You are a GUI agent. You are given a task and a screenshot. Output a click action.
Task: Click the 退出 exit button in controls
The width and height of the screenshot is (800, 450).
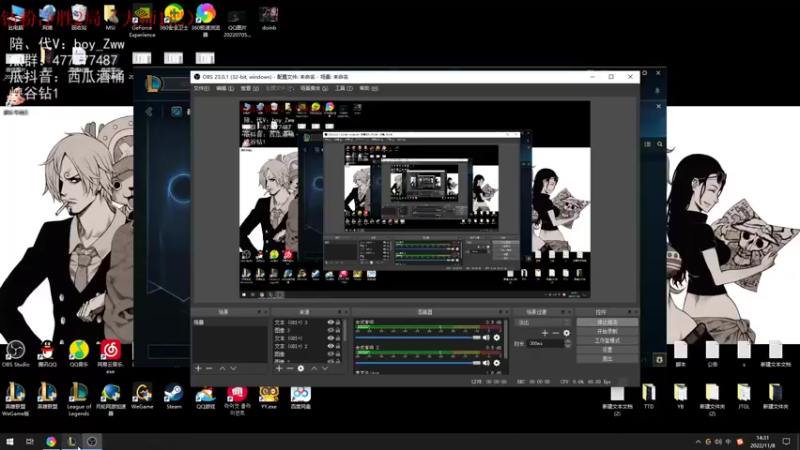[607, 359]
